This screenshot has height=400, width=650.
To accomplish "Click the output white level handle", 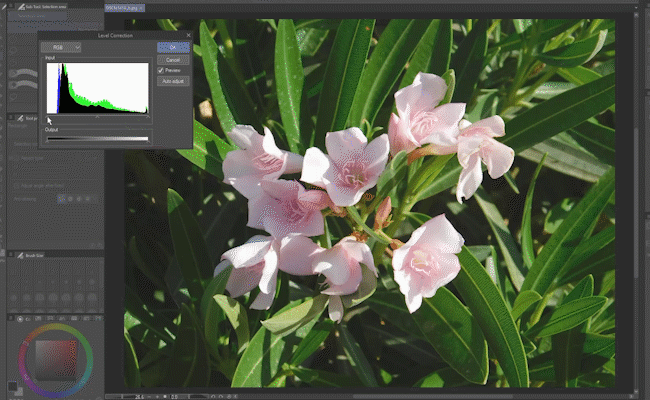I will click(148, 142).
